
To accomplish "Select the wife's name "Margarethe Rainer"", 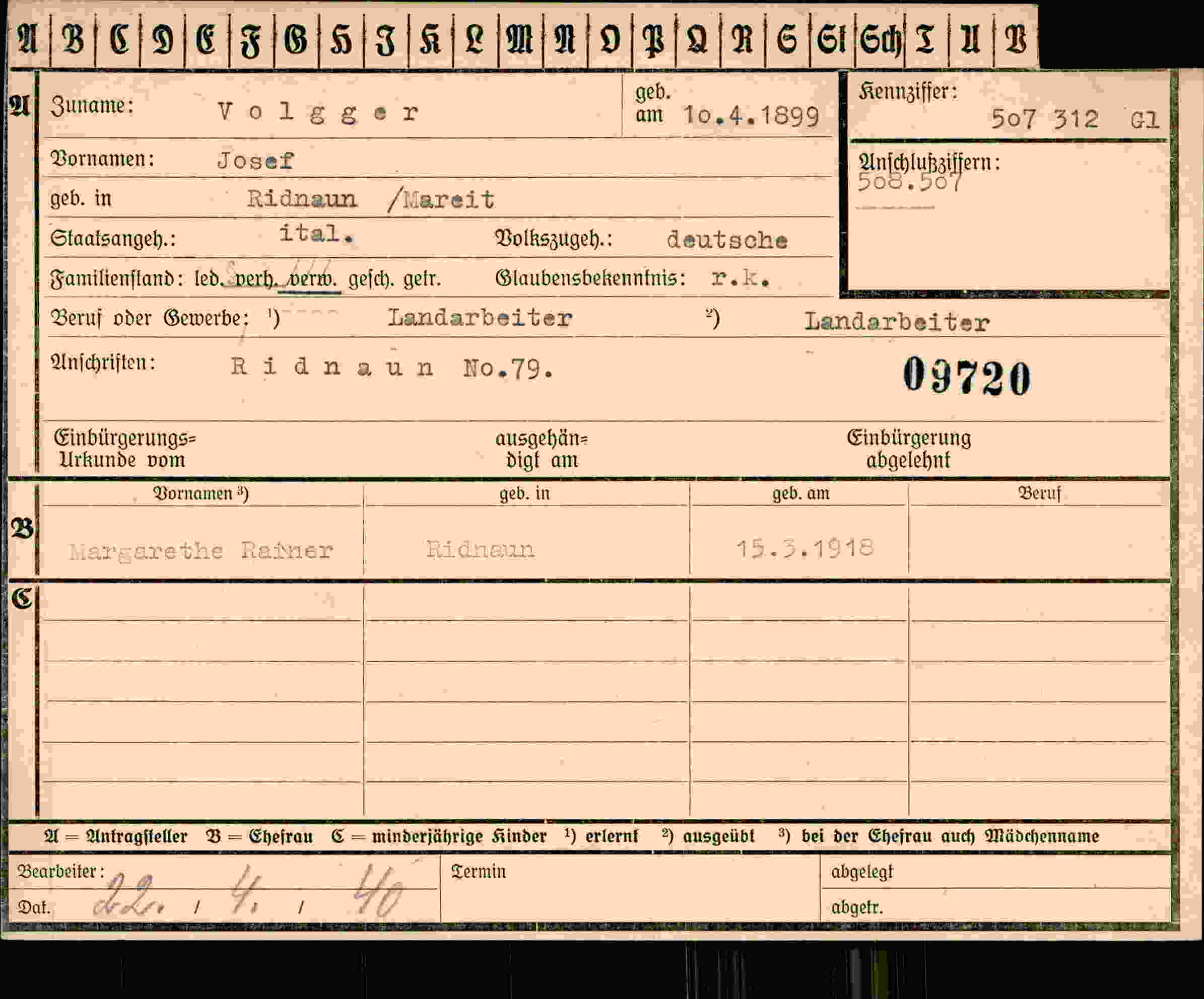I will click(x=200, y=551).
